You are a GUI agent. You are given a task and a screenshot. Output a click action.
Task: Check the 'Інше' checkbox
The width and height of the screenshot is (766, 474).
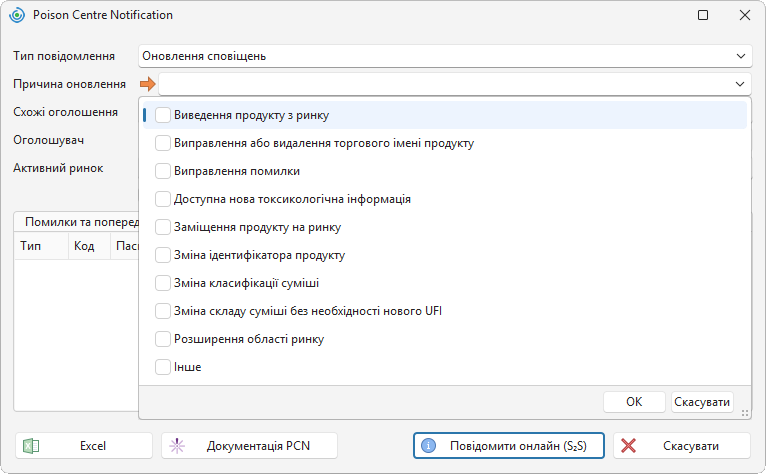coord(163,367)
